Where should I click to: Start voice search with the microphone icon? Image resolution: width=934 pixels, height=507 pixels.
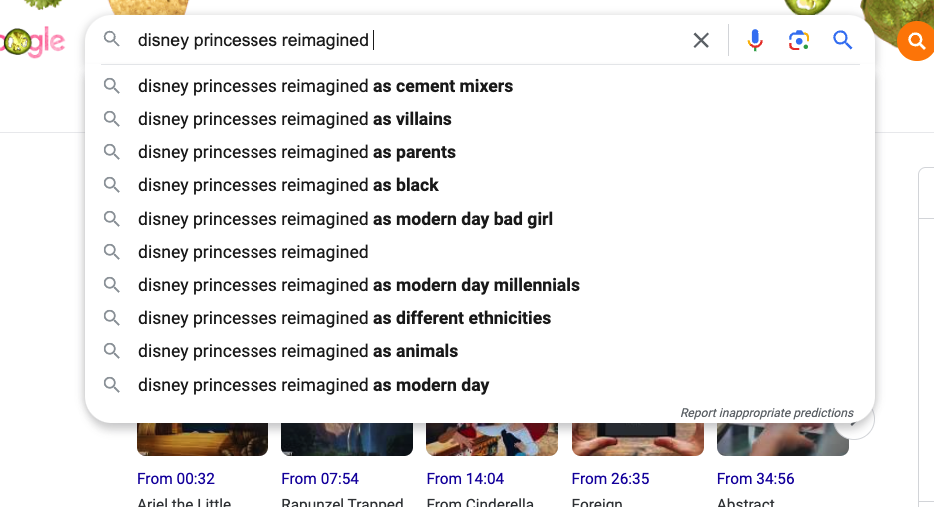click(755, 40)
